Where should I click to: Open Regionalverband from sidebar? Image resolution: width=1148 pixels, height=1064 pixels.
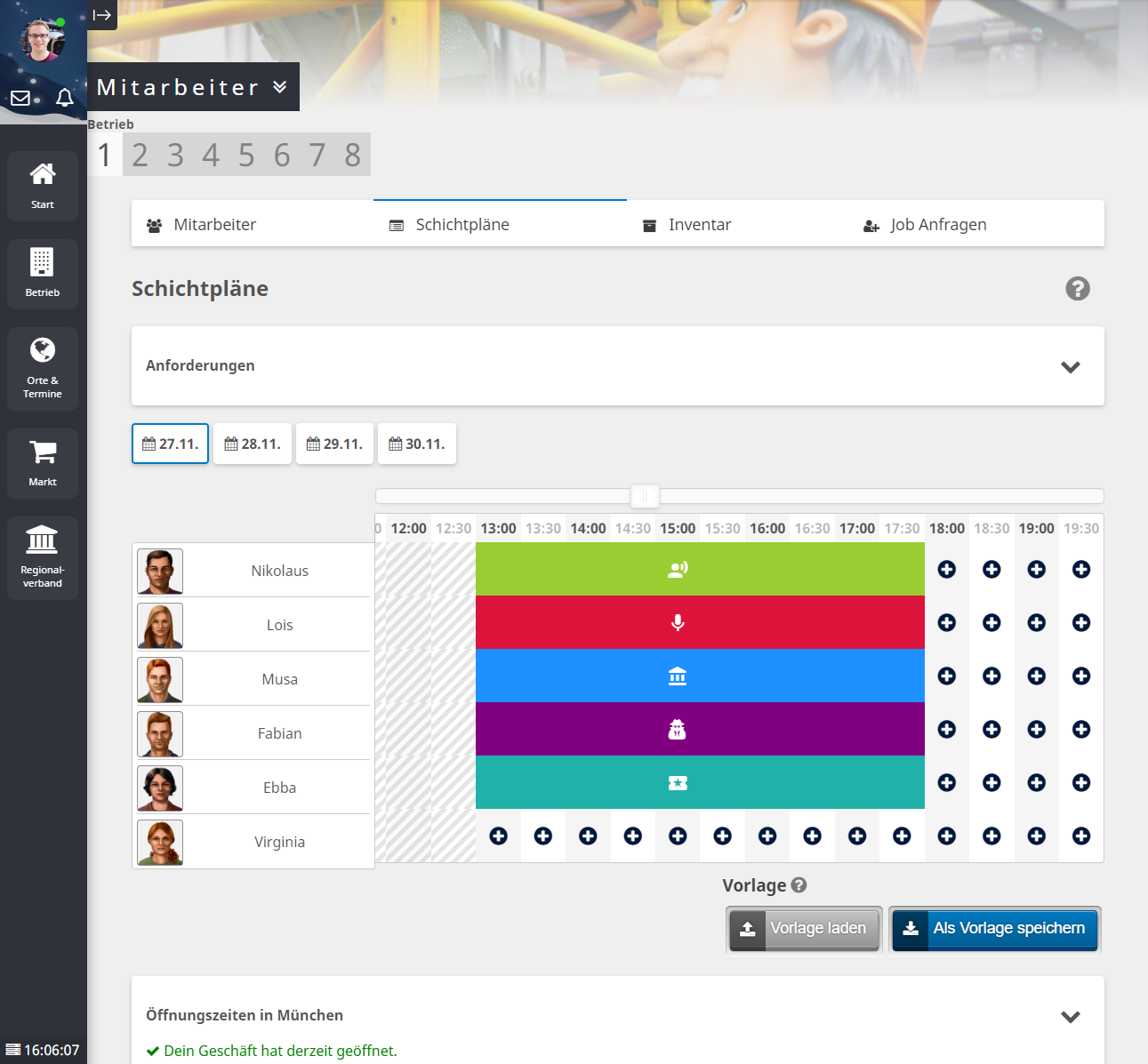point(43,557)
